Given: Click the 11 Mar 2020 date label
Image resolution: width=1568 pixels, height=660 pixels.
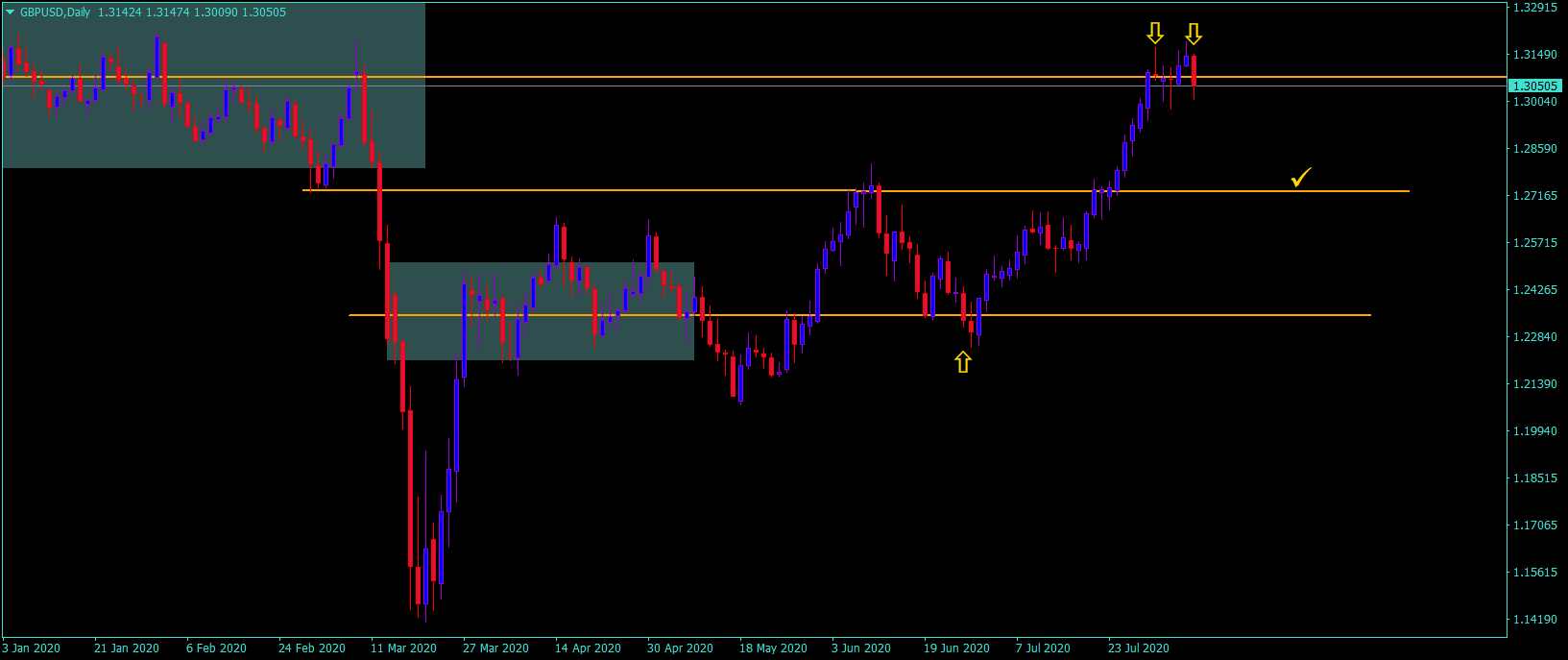Looking at the screenshot, I should (403, 648).
